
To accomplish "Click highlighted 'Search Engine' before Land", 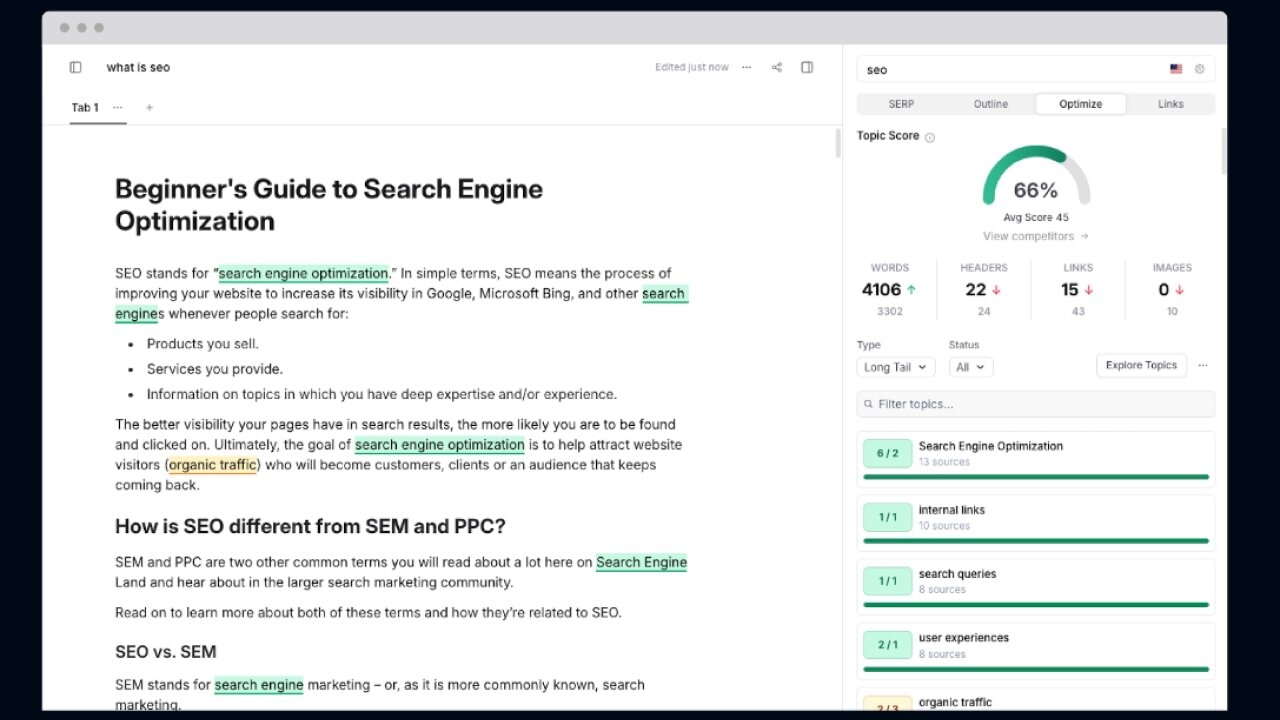I will [642, 562].
